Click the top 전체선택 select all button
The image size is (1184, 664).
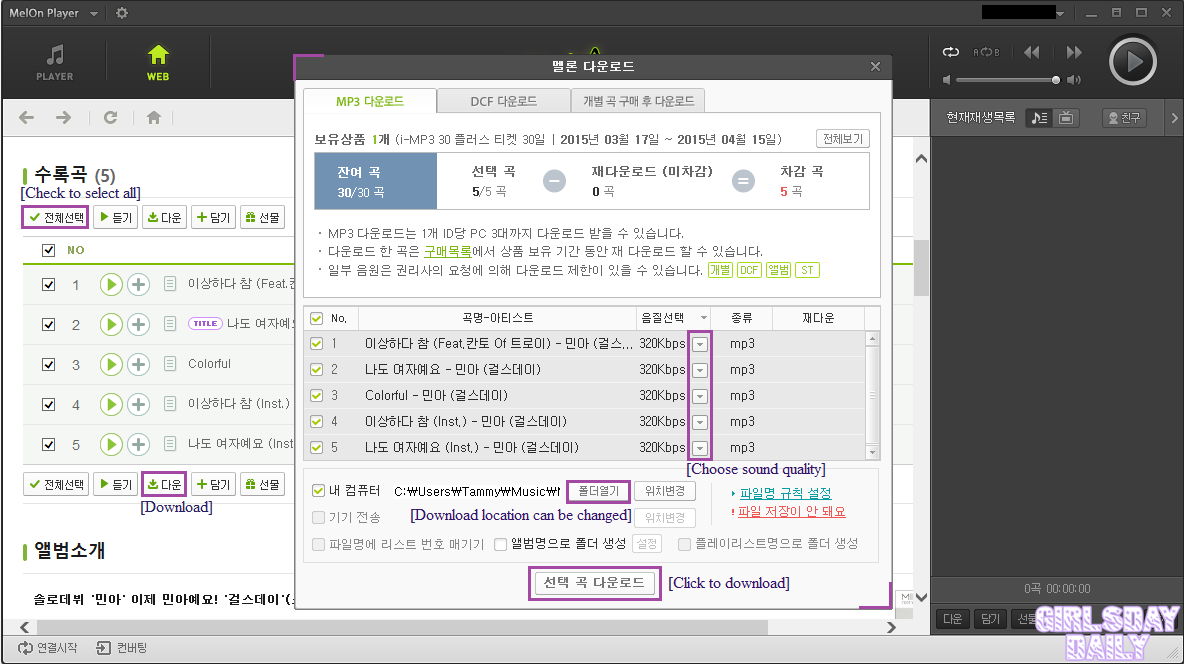coord(56,218)
